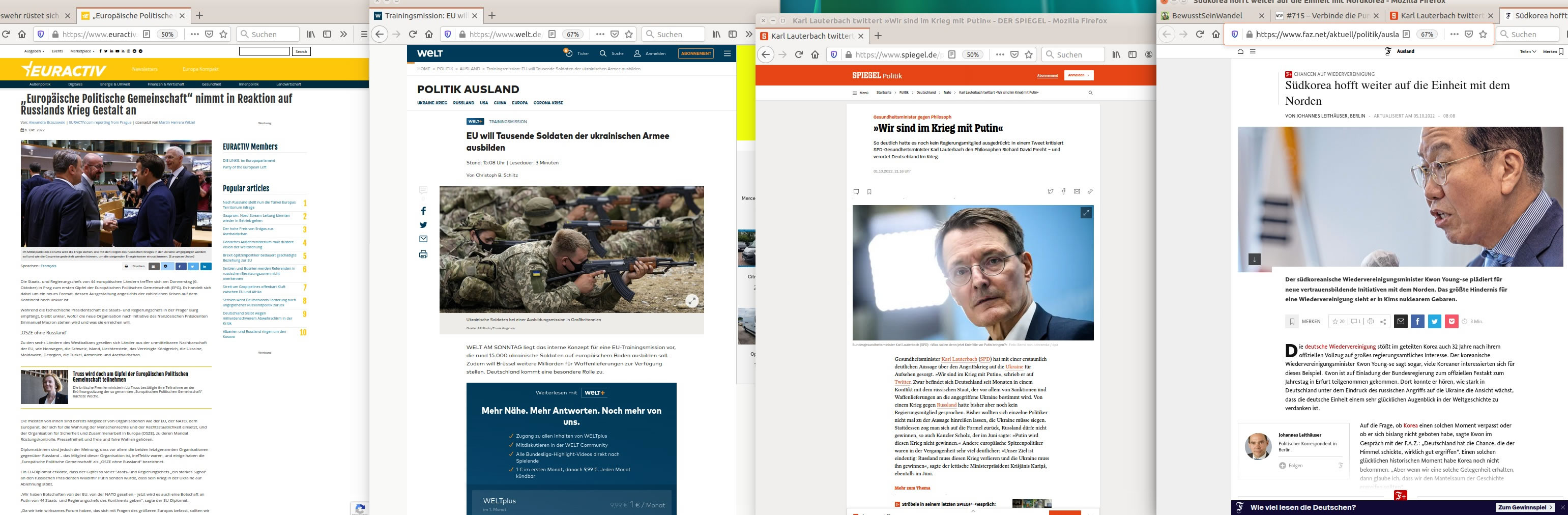1568x515 pixels.
Task: Click Zum Gewinnspiel in FAZ banner
Action: [x=1524, y=507]
